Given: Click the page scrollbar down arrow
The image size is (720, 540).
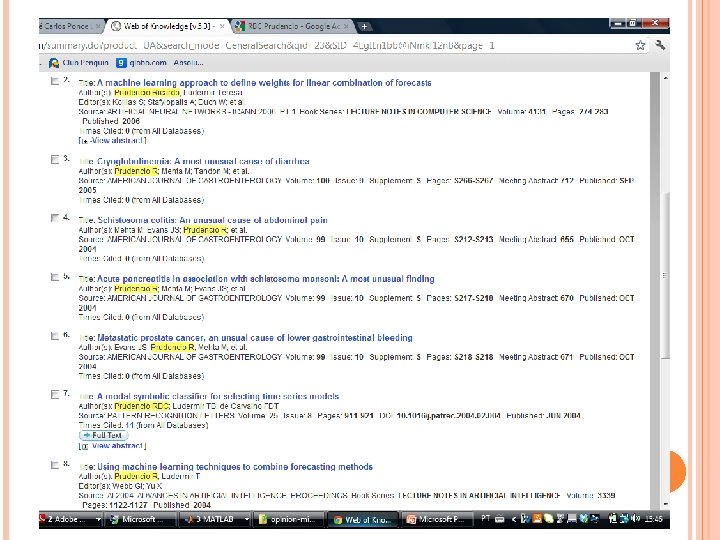Looking at the screenshot, I should (665, 504).
